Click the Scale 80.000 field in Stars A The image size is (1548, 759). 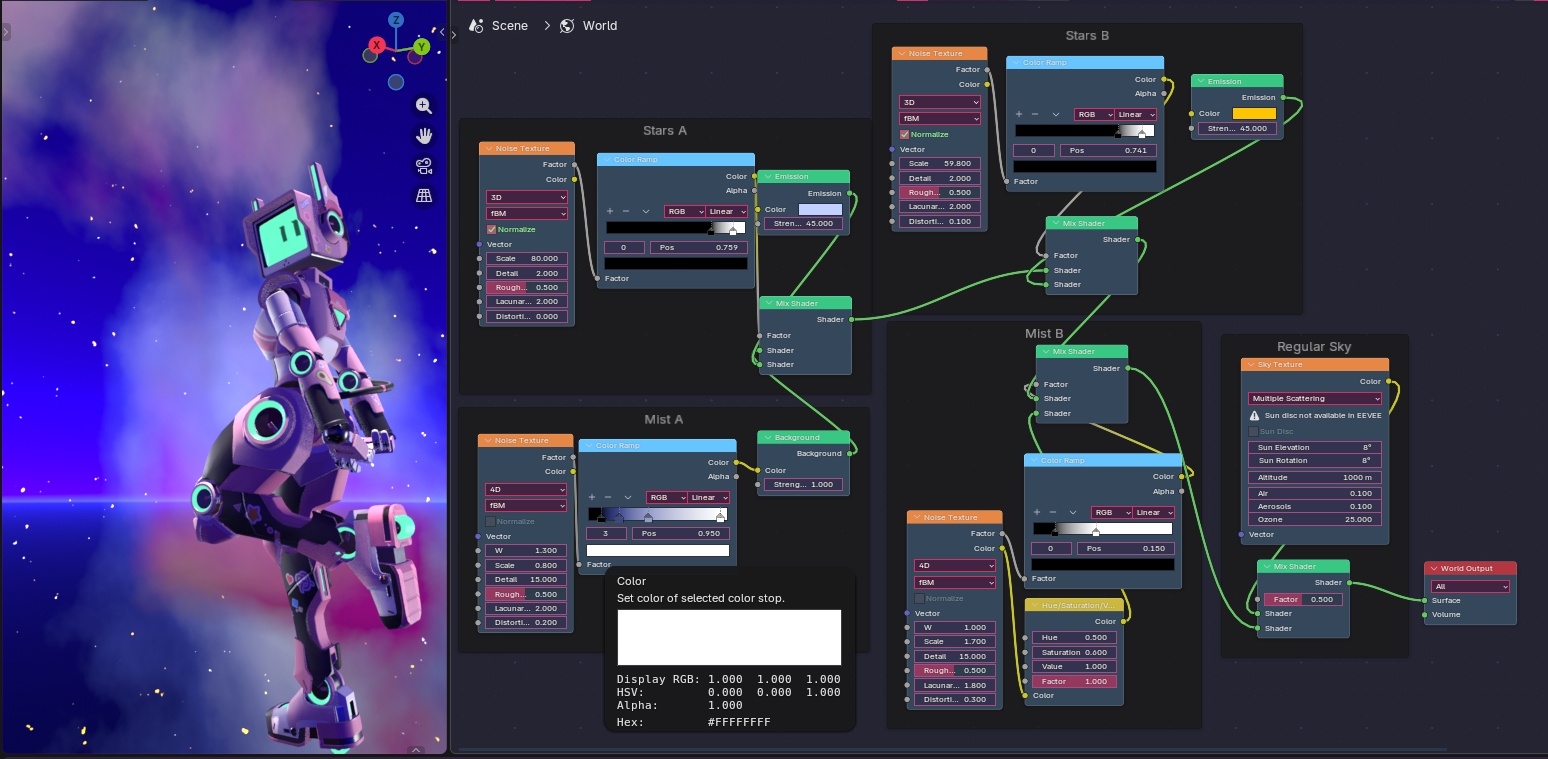point(526,259)
